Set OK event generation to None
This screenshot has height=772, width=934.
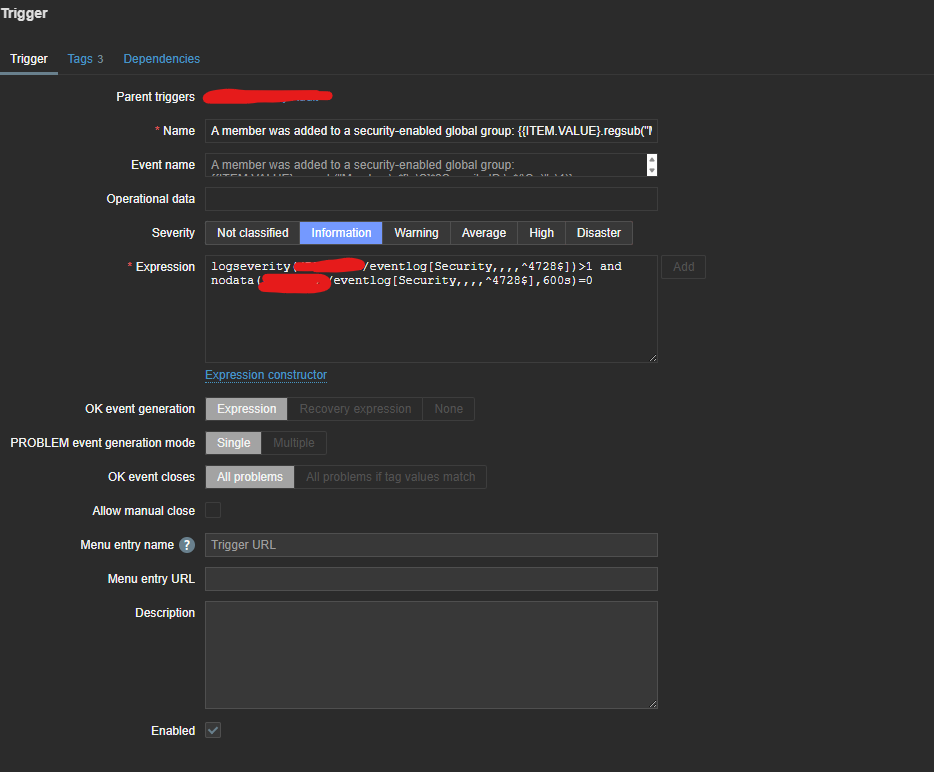coord(449,409)
